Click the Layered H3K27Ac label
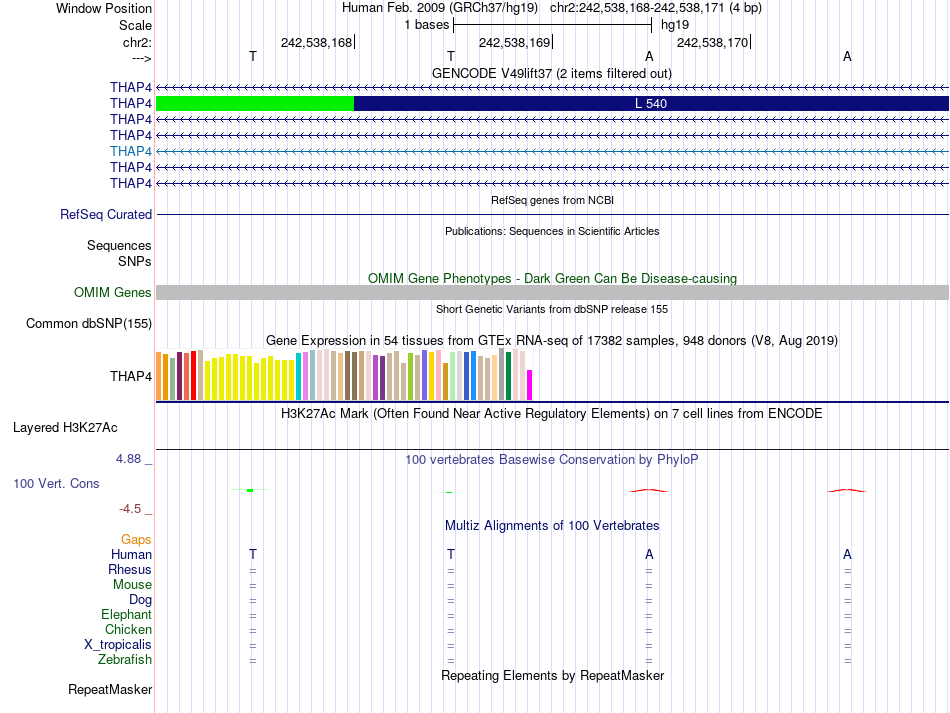The width and height of the screenshot is (950, 713). (65, 428)
